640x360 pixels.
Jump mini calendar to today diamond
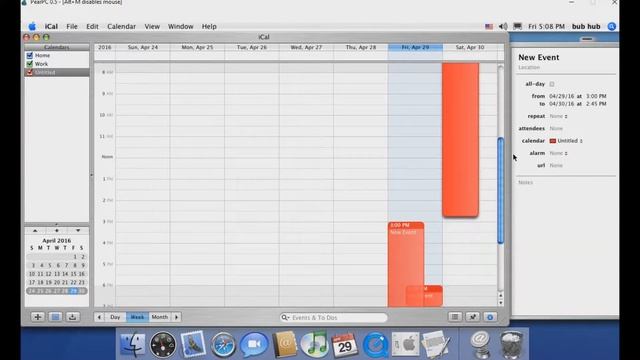pyautogui.click(x=56, y=231)
